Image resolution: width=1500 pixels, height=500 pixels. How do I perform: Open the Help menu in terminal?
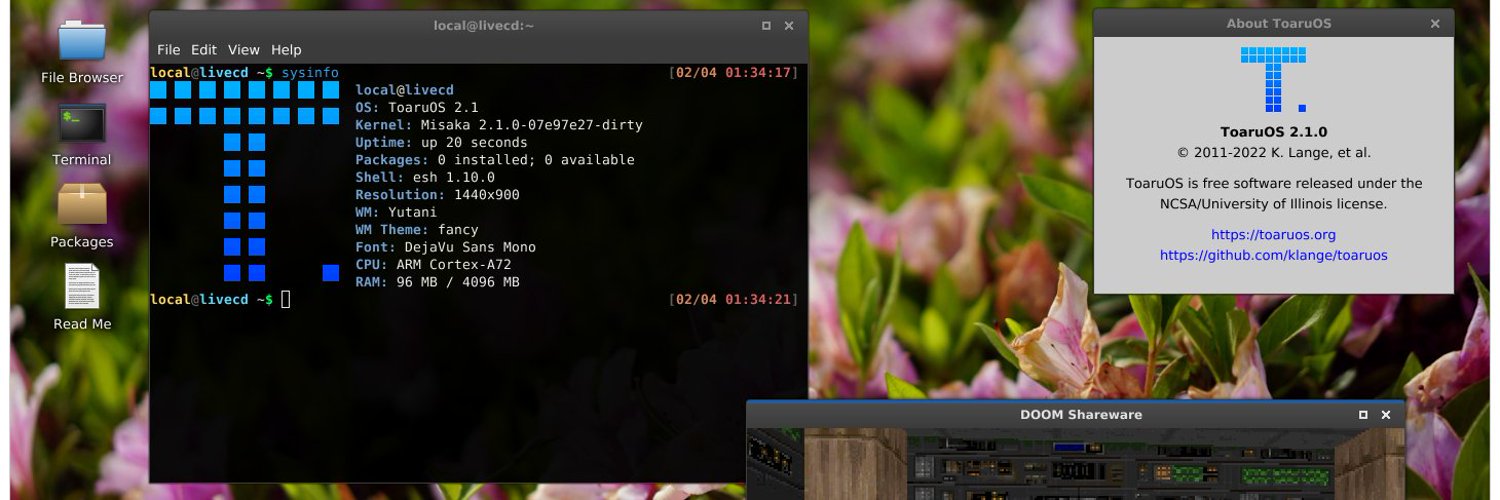coord(286,49)
